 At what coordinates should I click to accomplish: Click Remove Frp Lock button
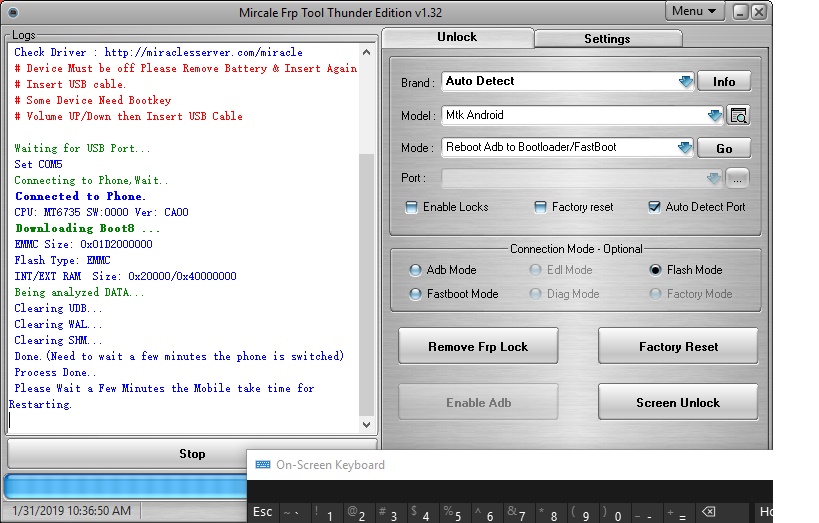click(x=478, y=346)
